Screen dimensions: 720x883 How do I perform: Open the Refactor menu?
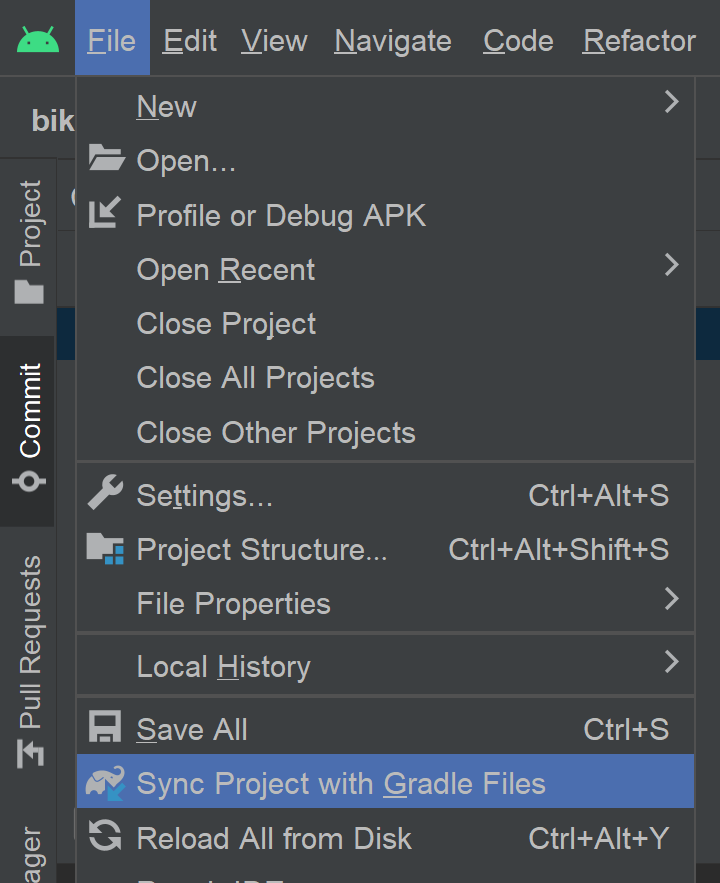tap(639, 41)
